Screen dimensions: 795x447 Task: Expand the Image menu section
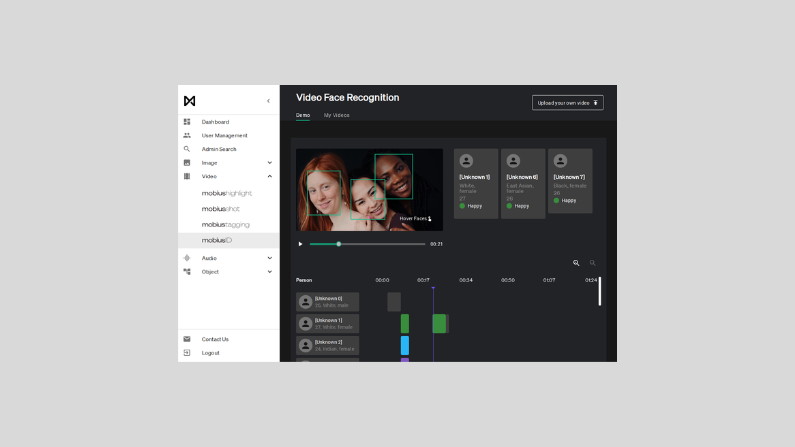pos(269,162)
